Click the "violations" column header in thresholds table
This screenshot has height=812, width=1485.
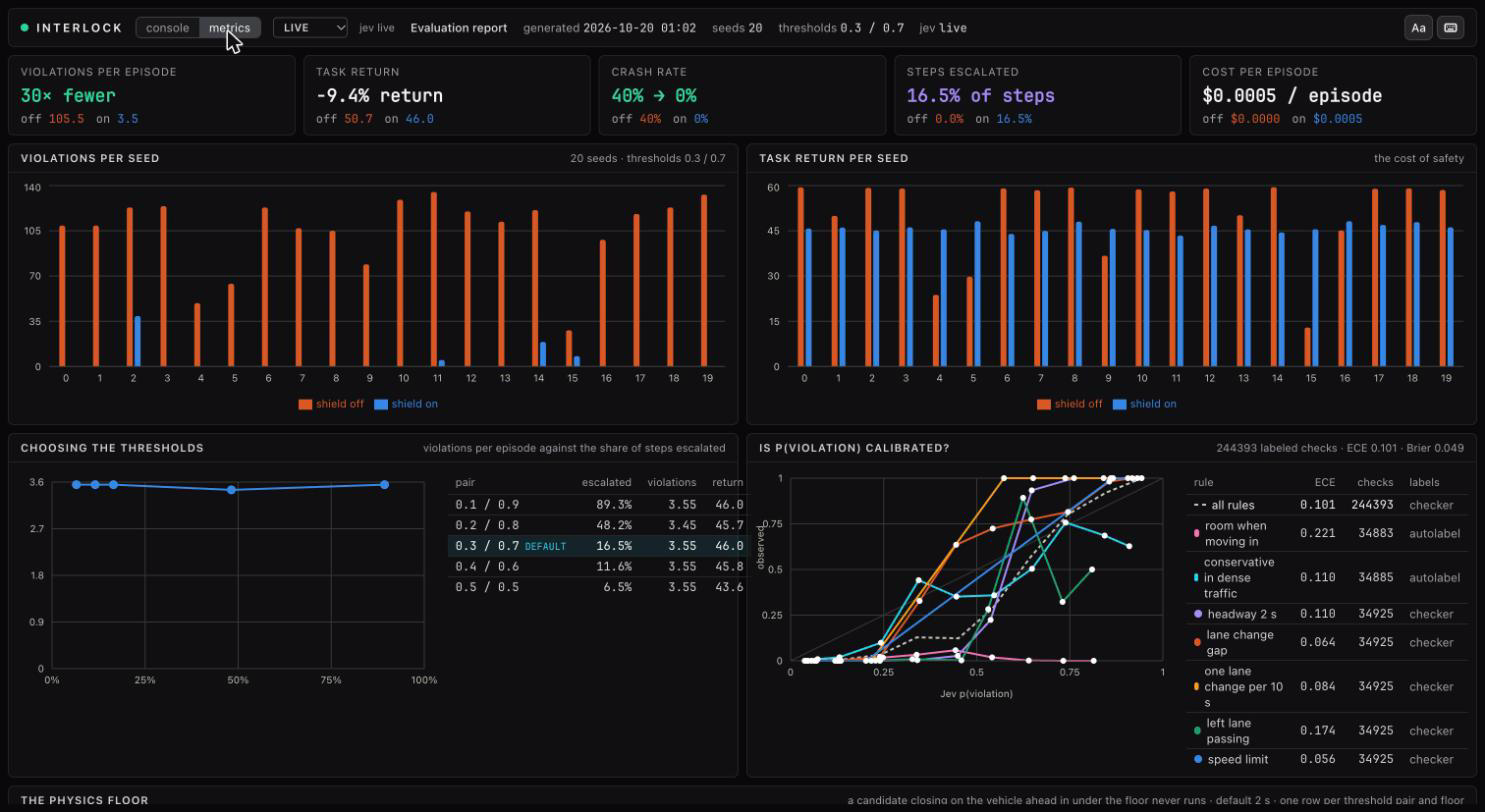(x=671, y=482)
